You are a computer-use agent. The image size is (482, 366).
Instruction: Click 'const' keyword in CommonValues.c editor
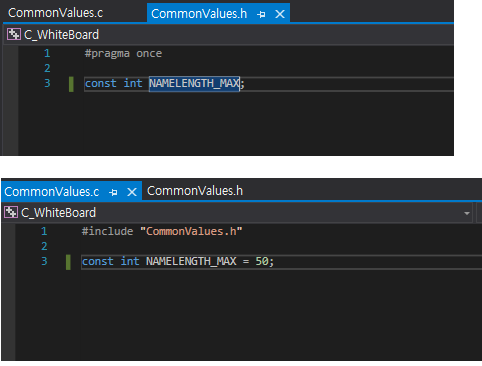[x=98, y=261]
